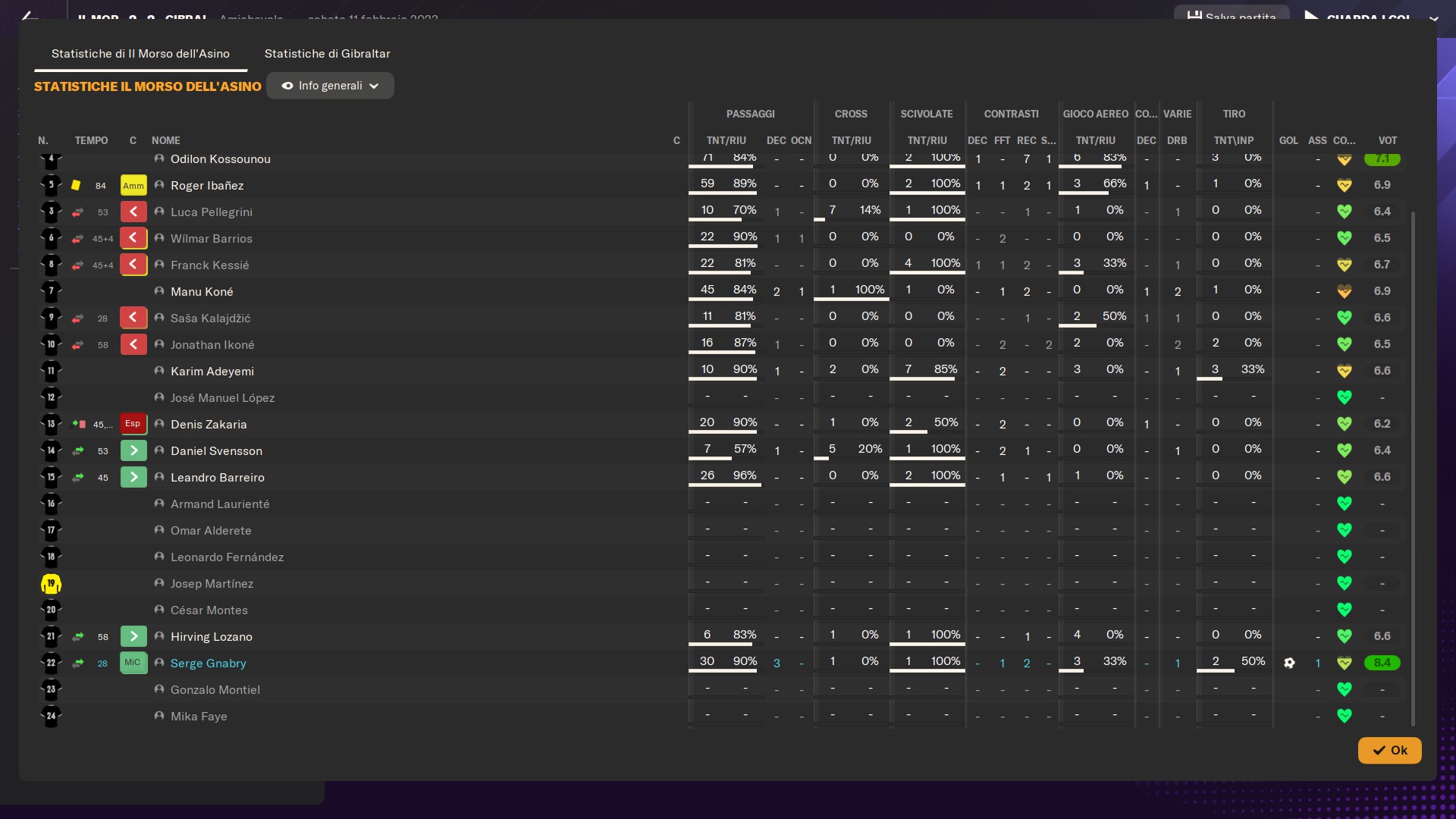Click condition heart icon for Luca Pellegrini
The height and width of the screenshot is (819, 1456).
(x=1344, y=212)
